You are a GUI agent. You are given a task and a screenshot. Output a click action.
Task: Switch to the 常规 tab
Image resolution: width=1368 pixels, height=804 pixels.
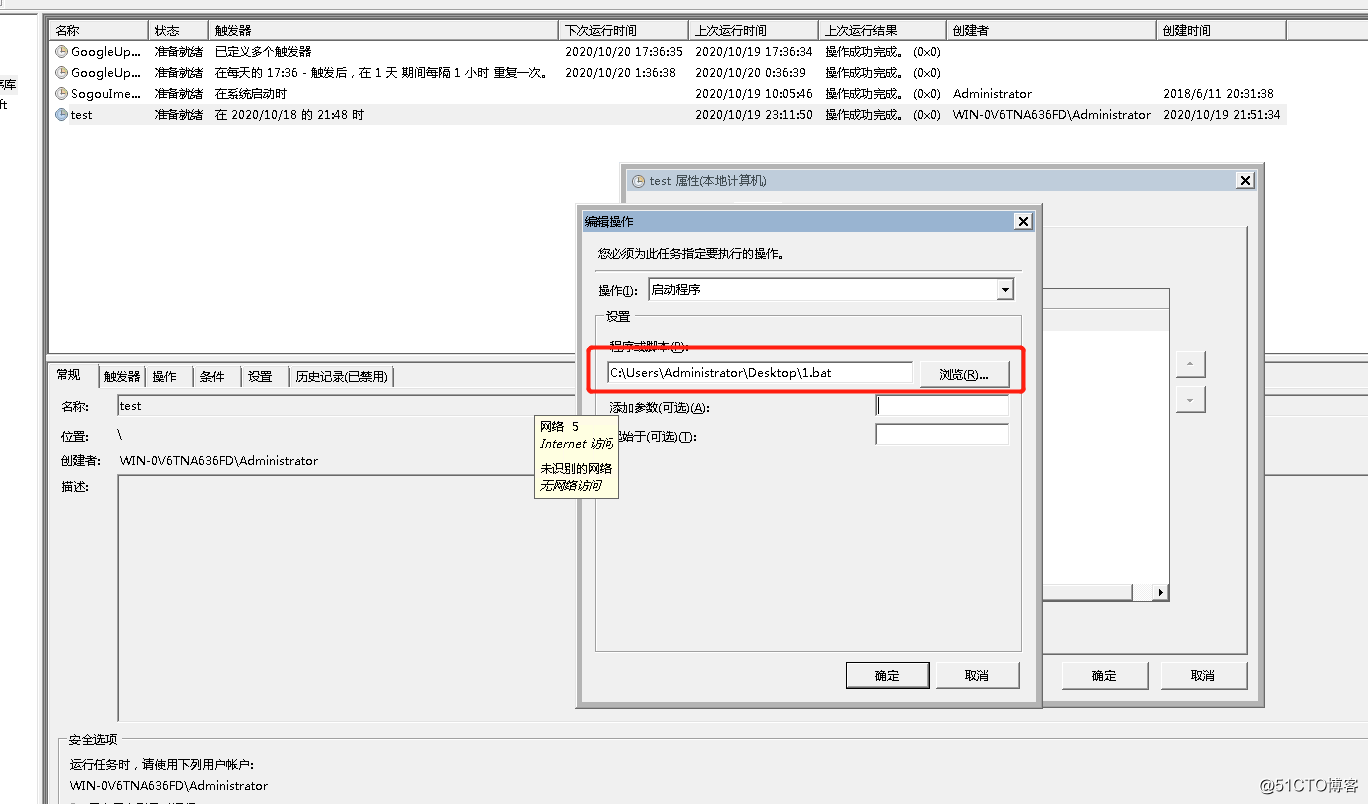point(69,375)
